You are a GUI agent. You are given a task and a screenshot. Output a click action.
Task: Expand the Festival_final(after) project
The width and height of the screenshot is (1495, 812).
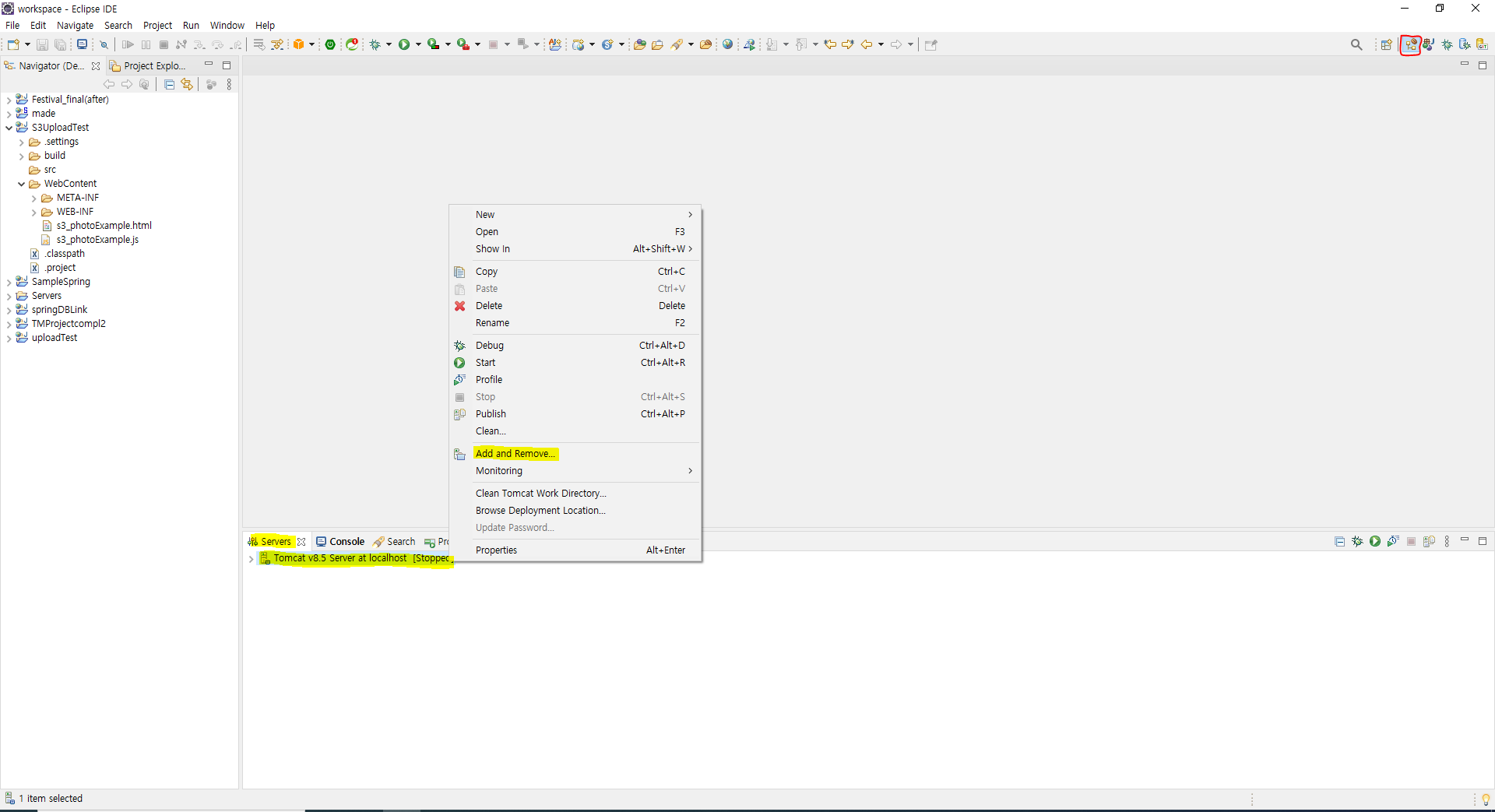(9, 100)
